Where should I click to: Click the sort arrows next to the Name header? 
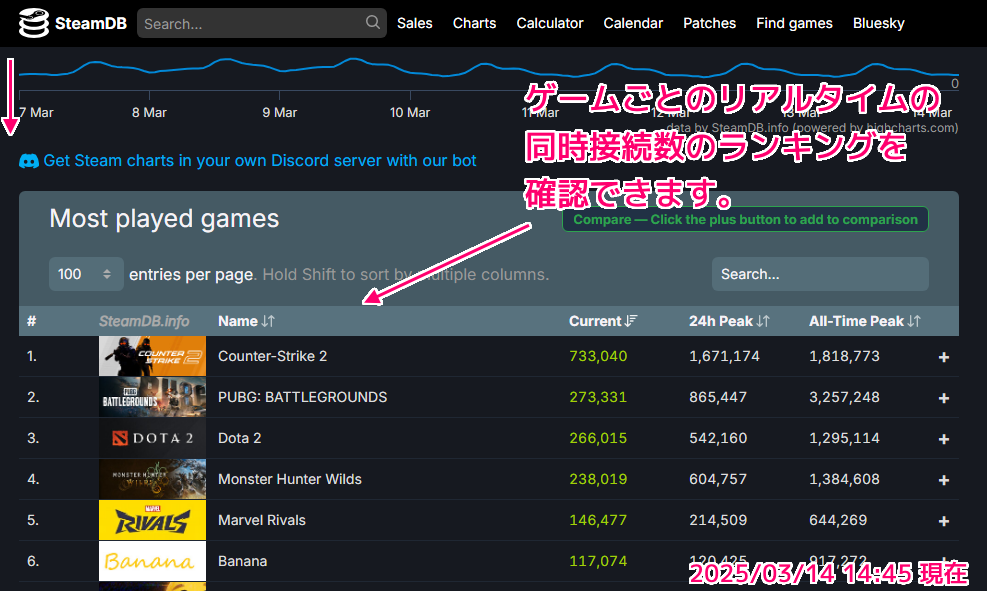click(268, 321)
